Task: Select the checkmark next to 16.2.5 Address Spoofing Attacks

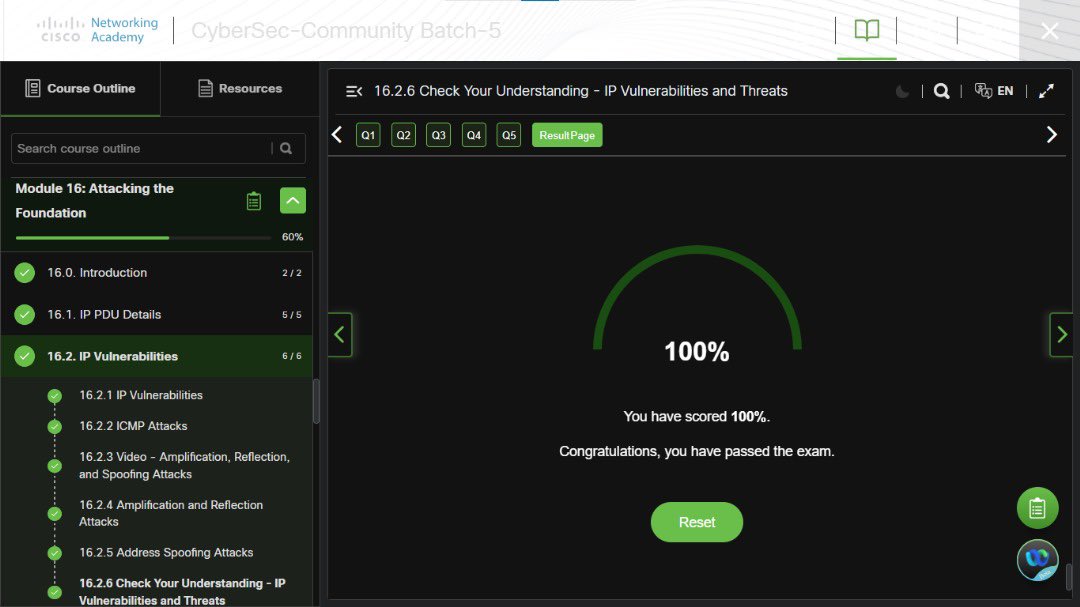Action: (x=54, y=552)
